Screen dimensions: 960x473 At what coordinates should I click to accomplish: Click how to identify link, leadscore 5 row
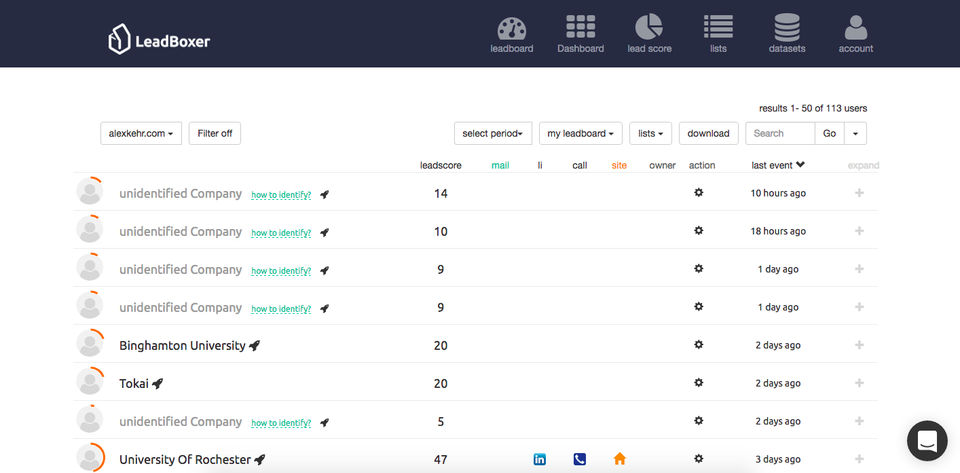click(281, 423)
